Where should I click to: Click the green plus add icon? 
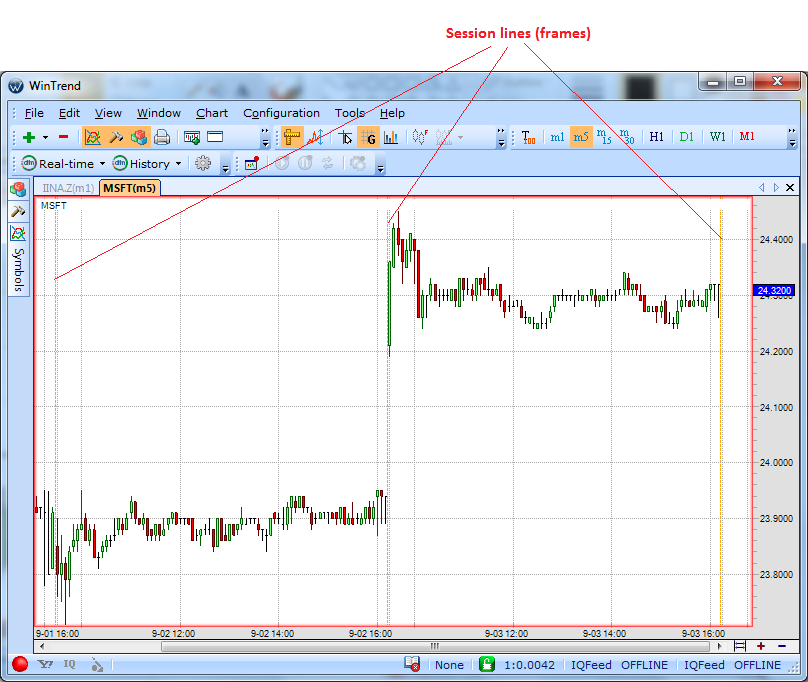29,137
